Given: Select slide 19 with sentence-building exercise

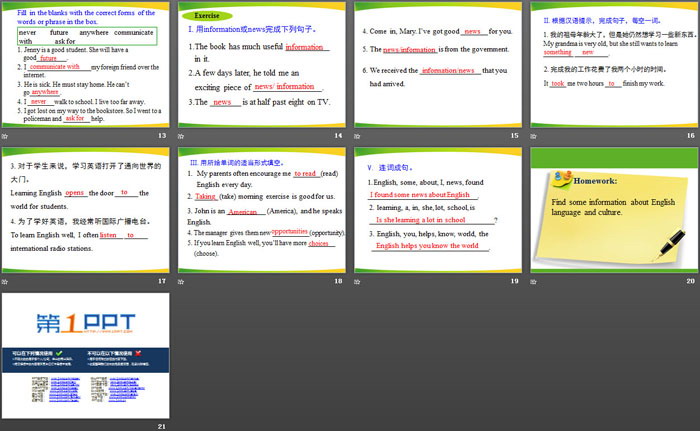Looking at the screenshot, I should (437, 210).
